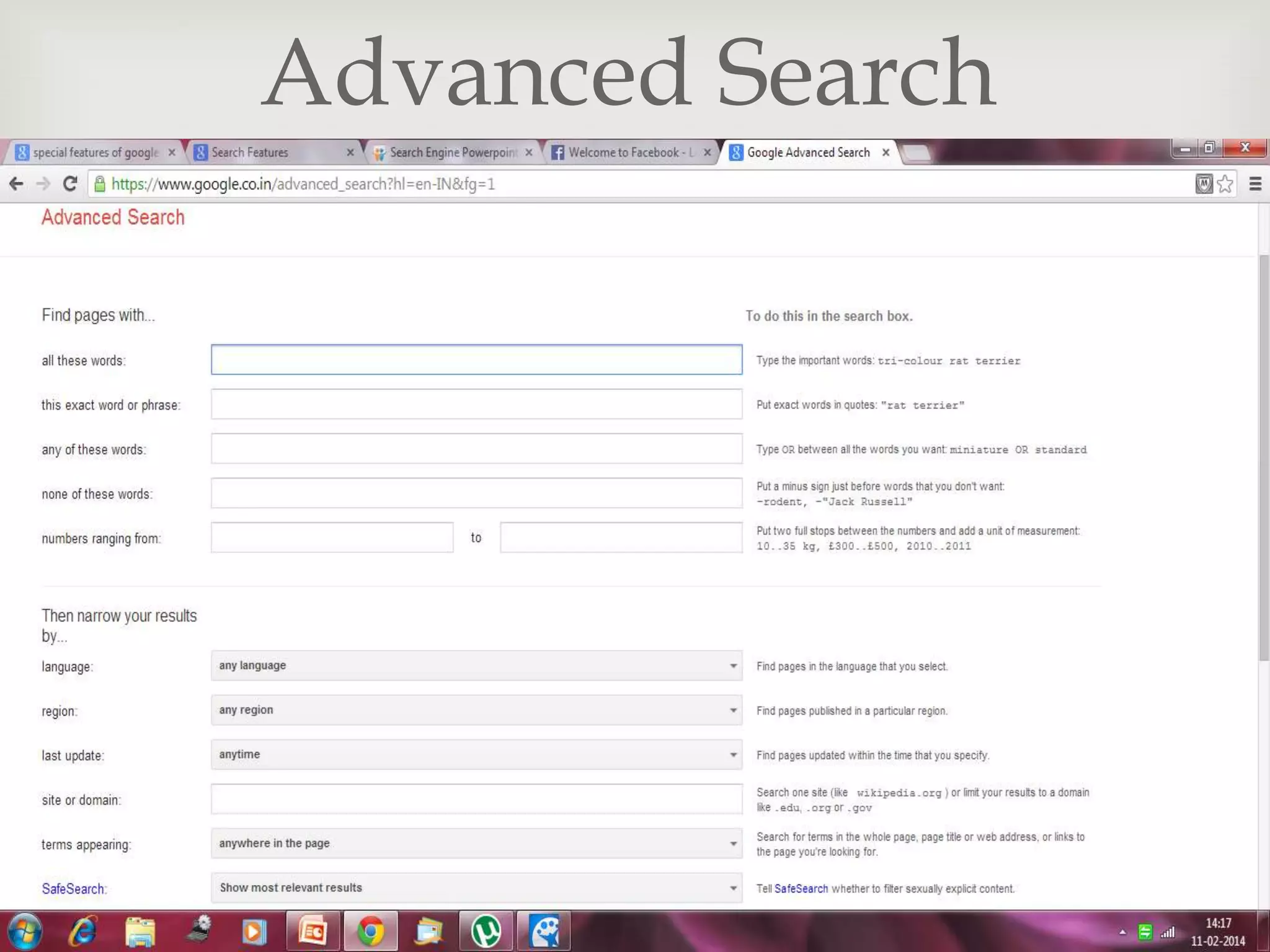Open a new tab button

click(x=916, y=152)
